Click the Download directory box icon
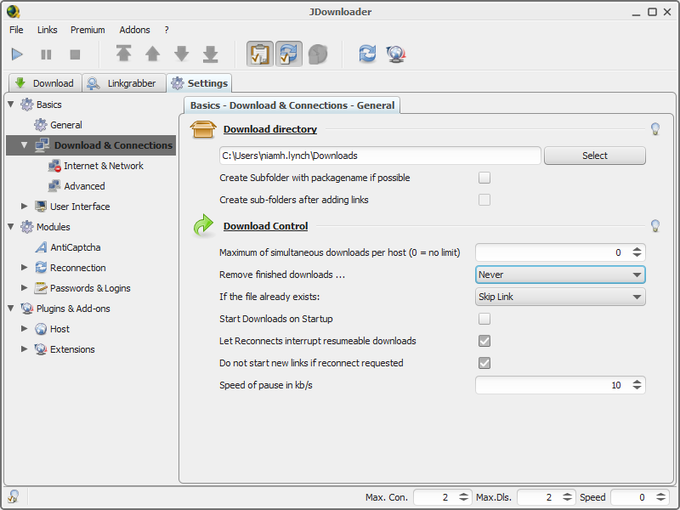 point(203,129)
